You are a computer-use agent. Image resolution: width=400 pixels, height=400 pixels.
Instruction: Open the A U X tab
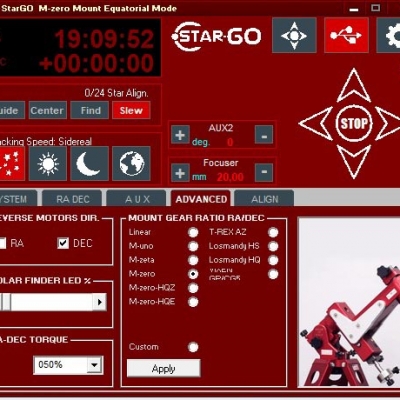point(137,199)
